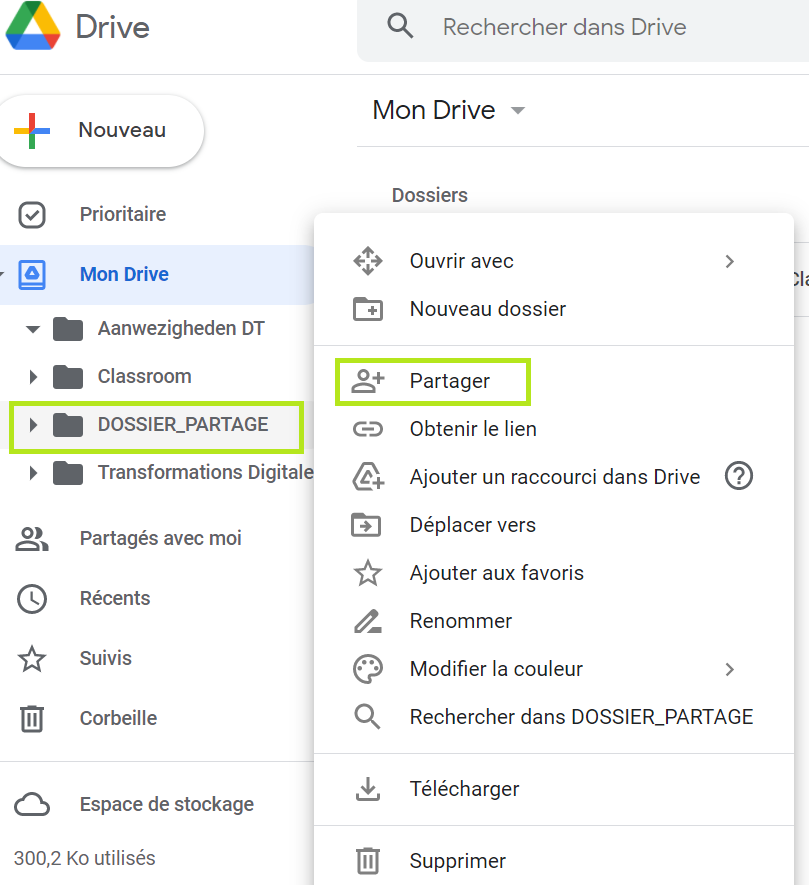Expand the Classroom folder arrow
The height and width of the screenshot is (885, 809).
coord(33,376)
